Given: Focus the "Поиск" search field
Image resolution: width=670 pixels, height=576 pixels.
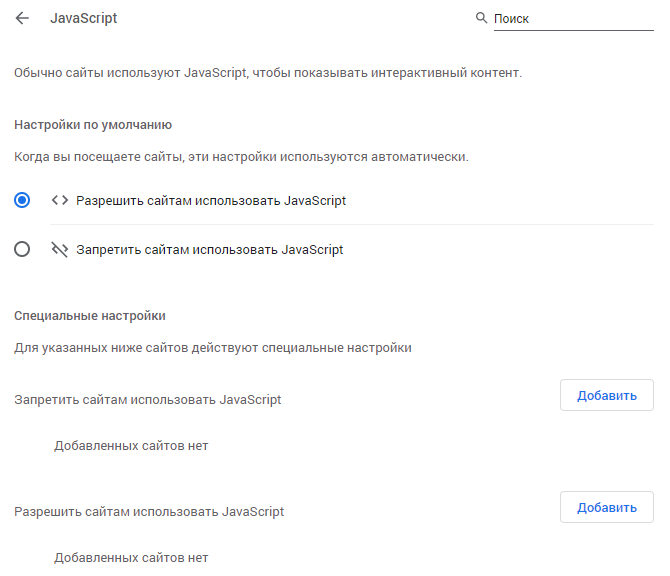Looking at the screenshot, I should tap(572, 18).
